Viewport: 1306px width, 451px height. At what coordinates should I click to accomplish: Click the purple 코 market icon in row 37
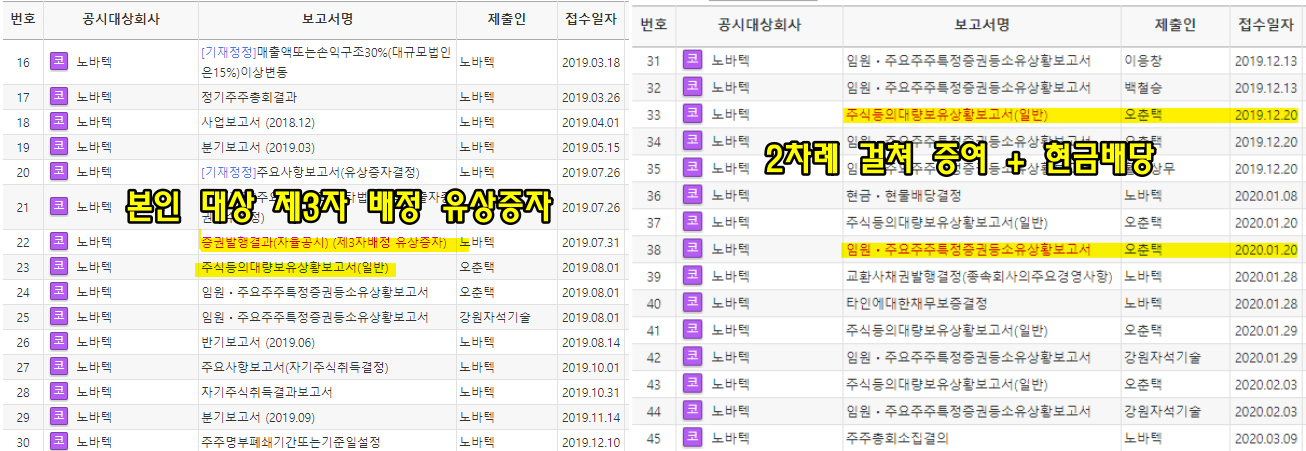click(691, 222)
